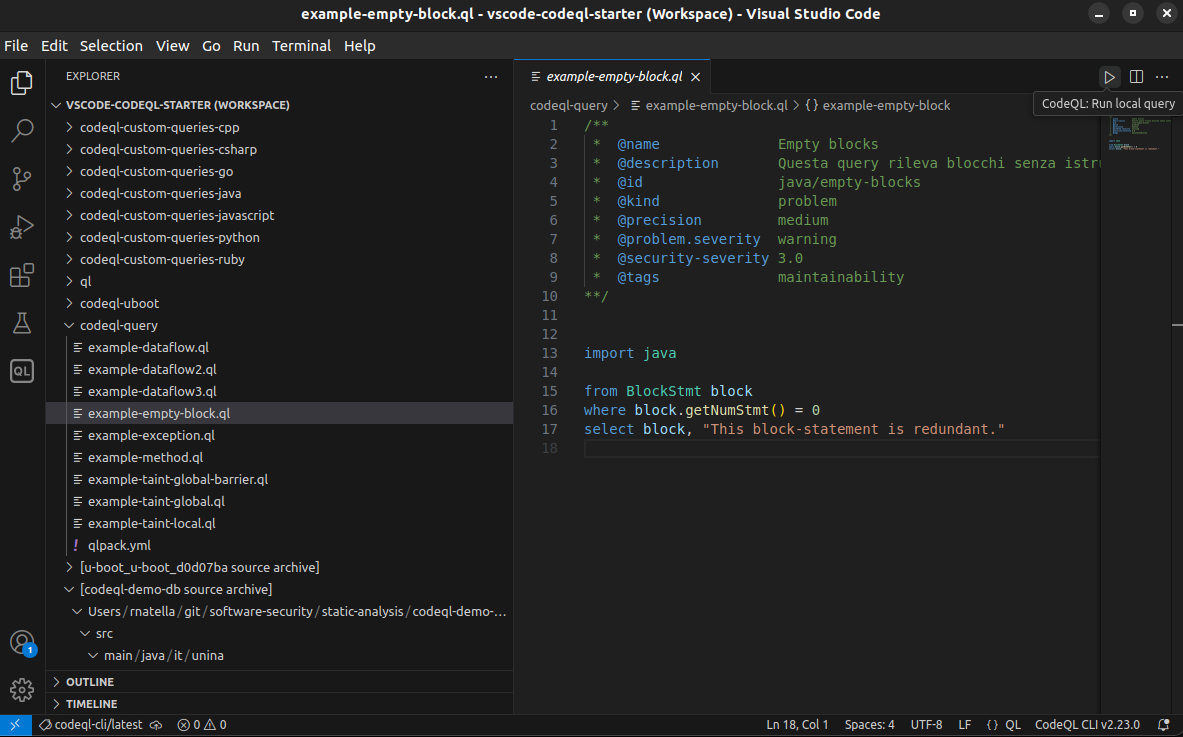This screenshot has width=1183, height=737.
Task: Expand the TIMELINE section
Action: 280,704
